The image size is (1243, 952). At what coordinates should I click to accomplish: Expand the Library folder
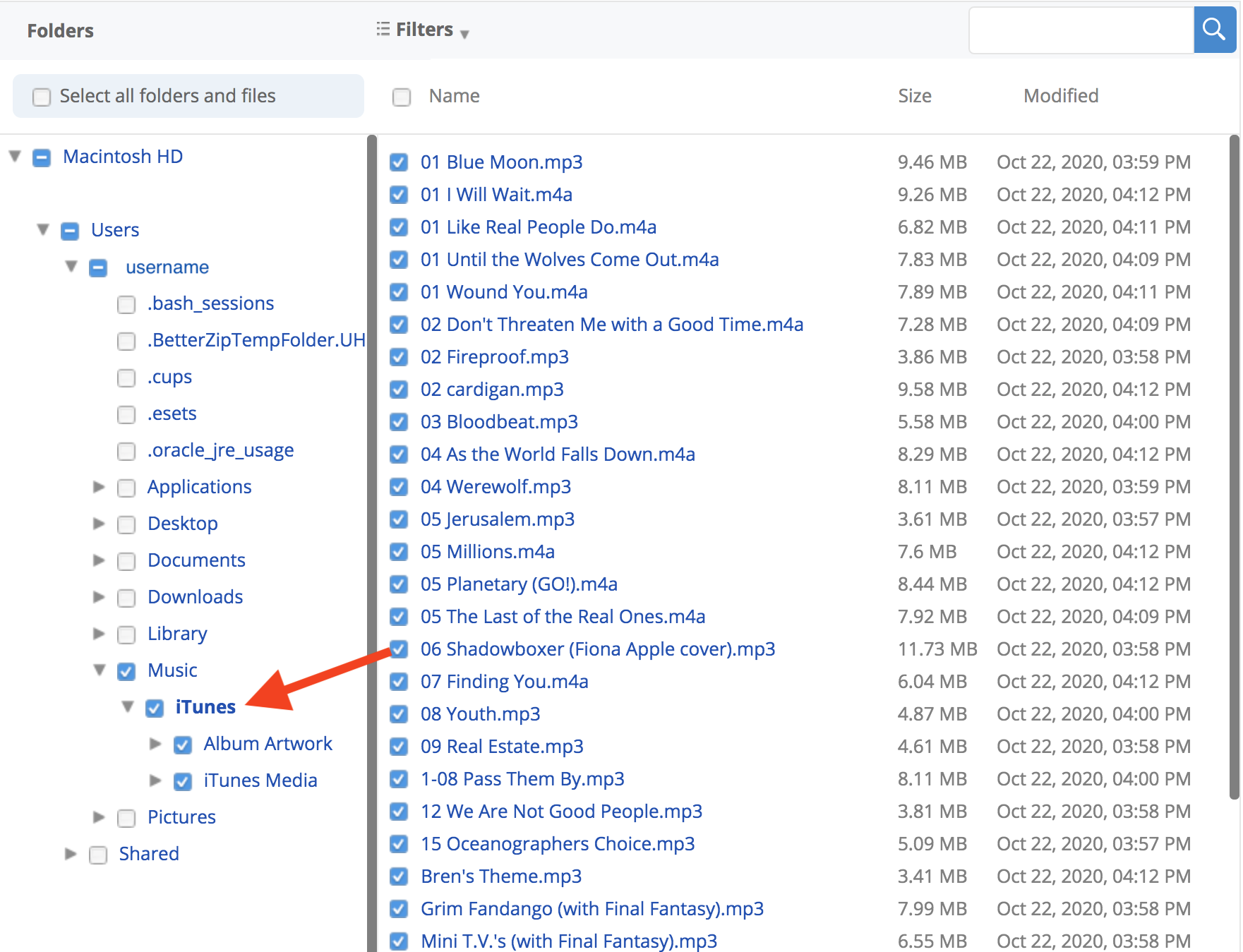[99, 634]
